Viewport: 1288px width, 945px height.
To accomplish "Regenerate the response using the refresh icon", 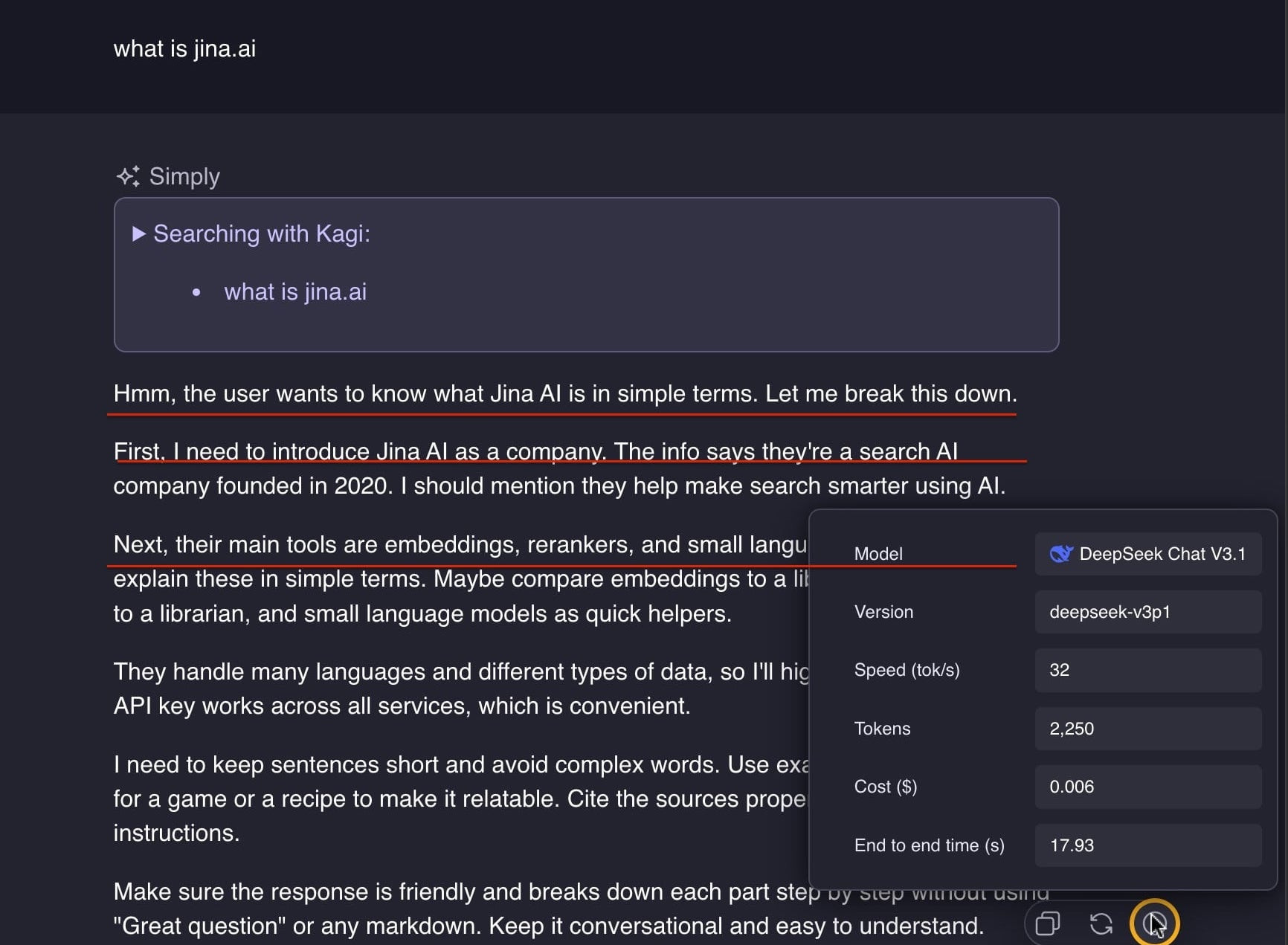I will click(x=1101, y=923).
